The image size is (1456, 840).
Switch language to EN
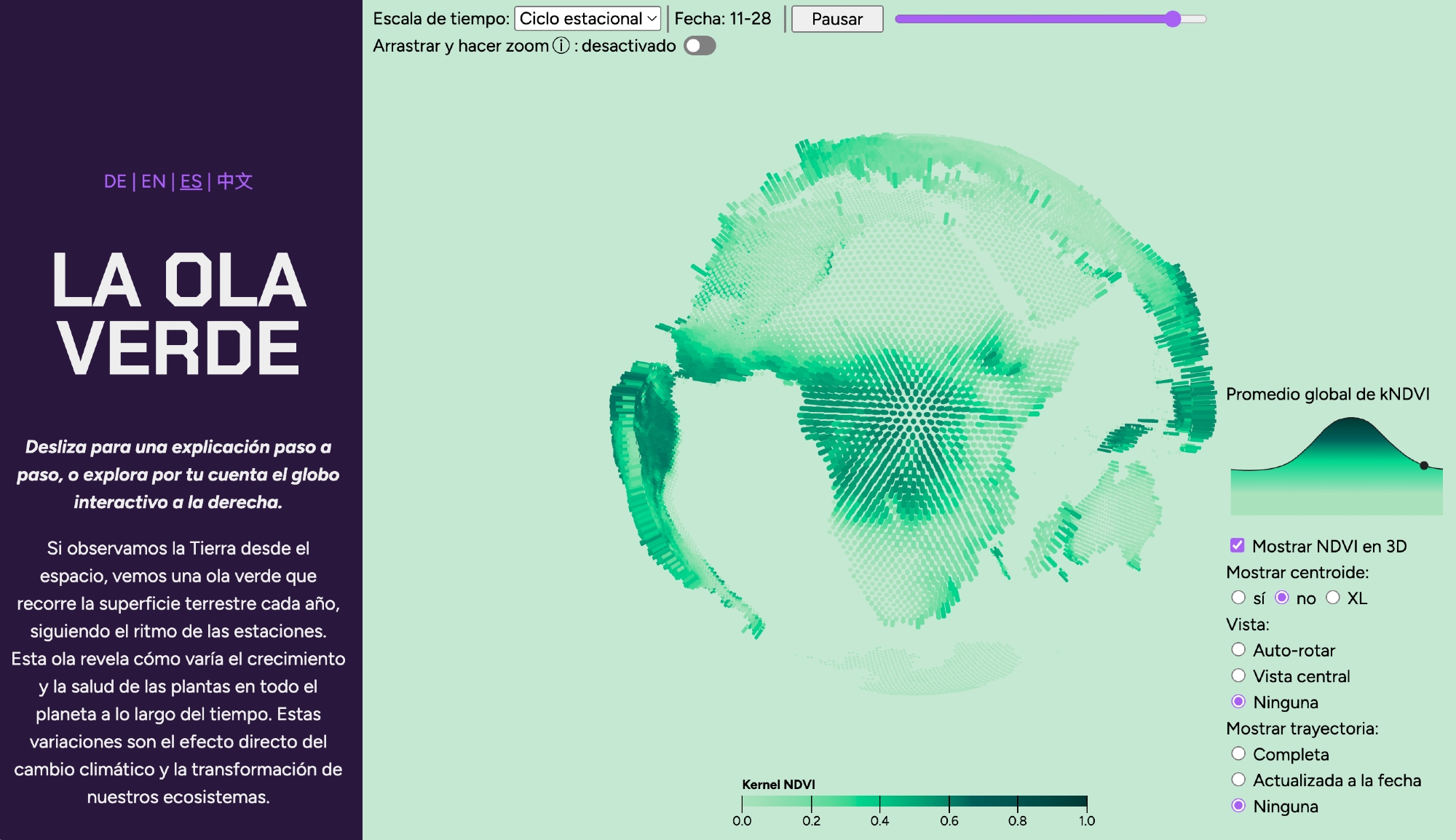153,181
